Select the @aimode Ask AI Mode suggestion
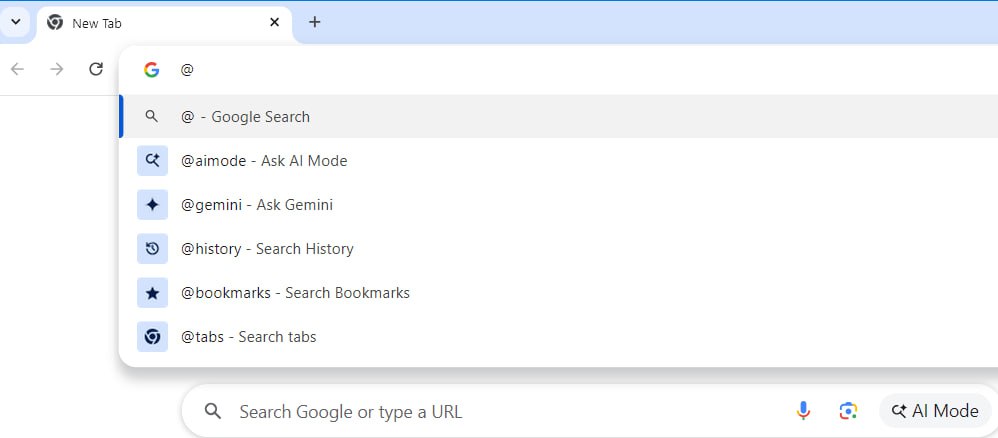This screenshot has height=438, width=998. click(558, 161)
